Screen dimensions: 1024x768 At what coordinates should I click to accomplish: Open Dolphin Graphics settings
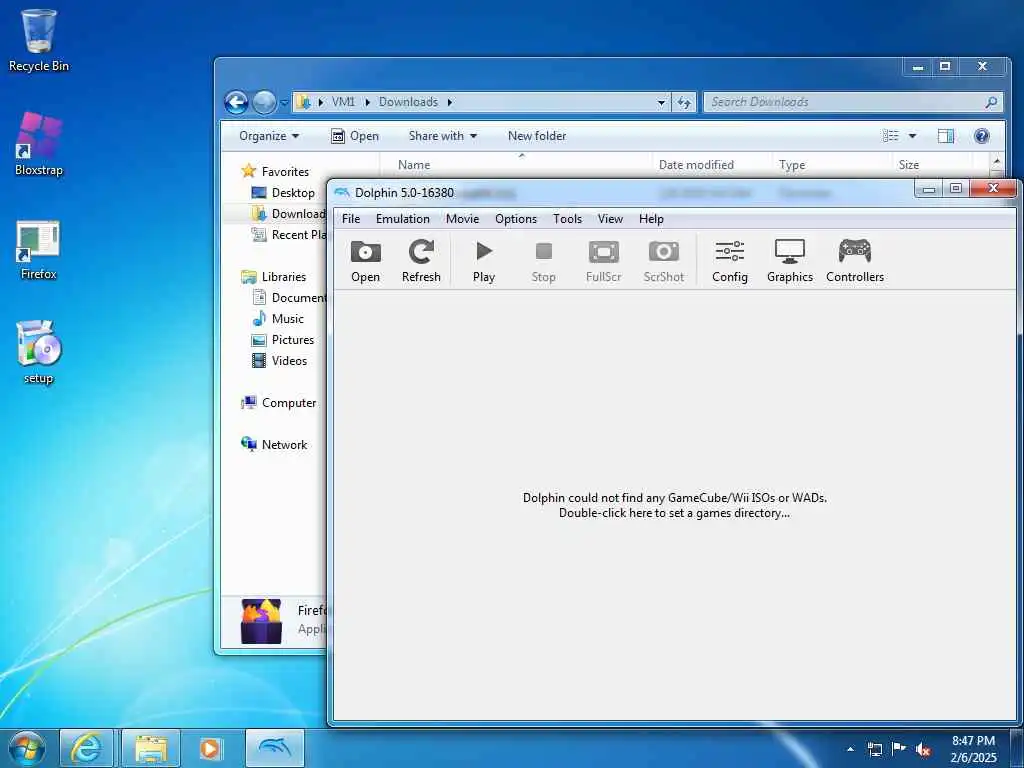790,261
